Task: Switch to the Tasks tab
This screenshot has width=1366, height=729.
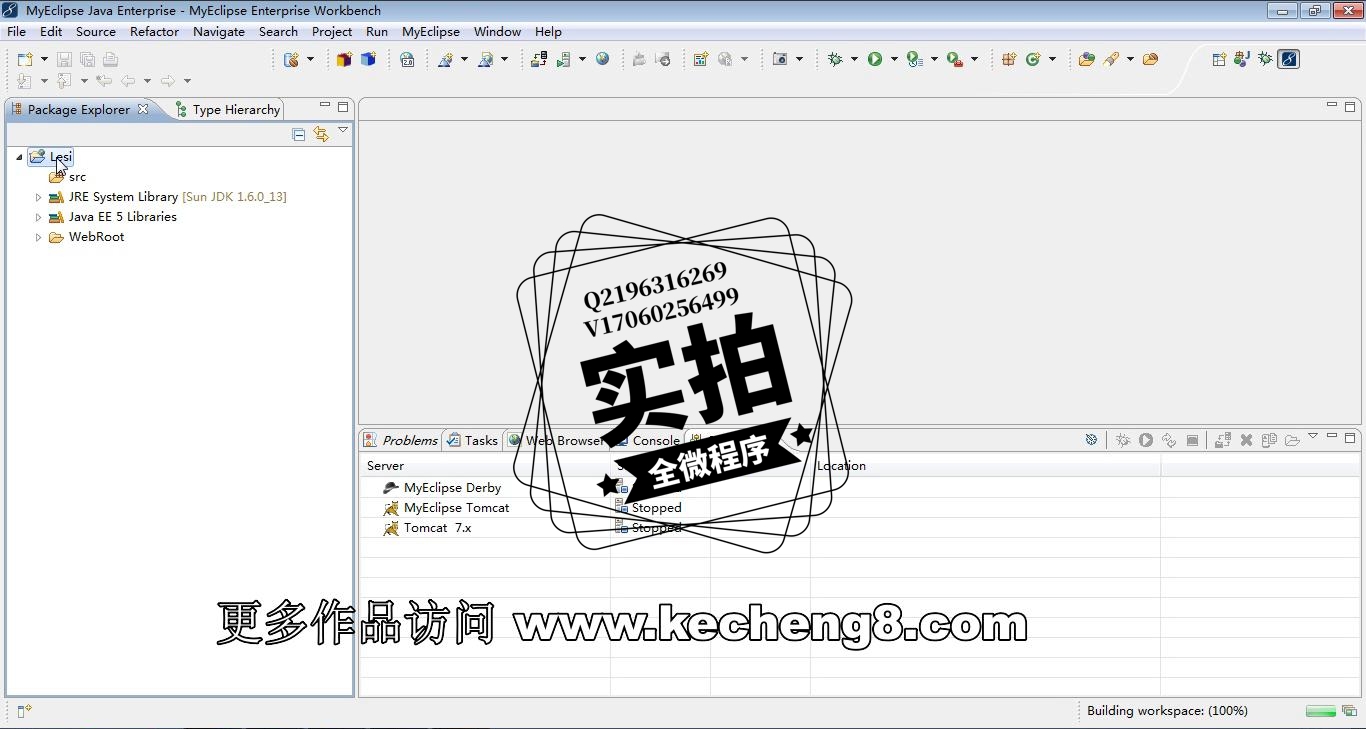Action: (473, 440)
